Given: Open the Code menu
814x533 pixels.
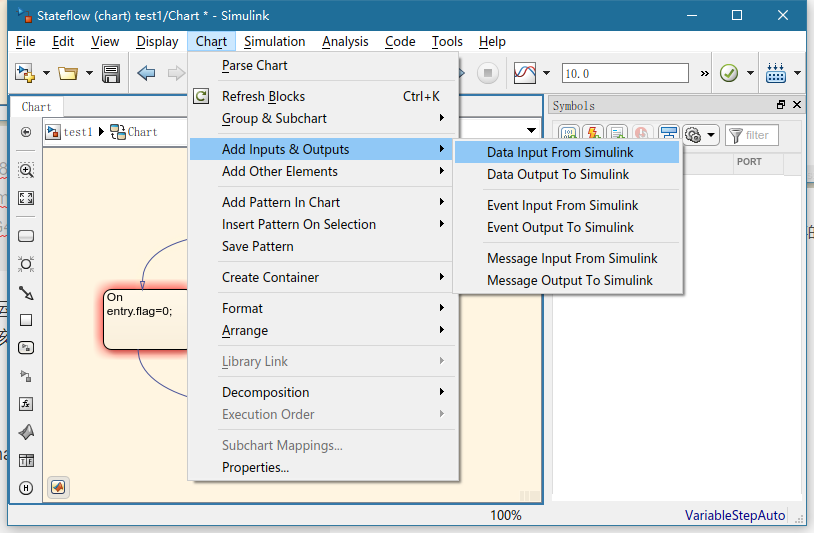Looking at the screenshot, I should [x=400, y=42].
